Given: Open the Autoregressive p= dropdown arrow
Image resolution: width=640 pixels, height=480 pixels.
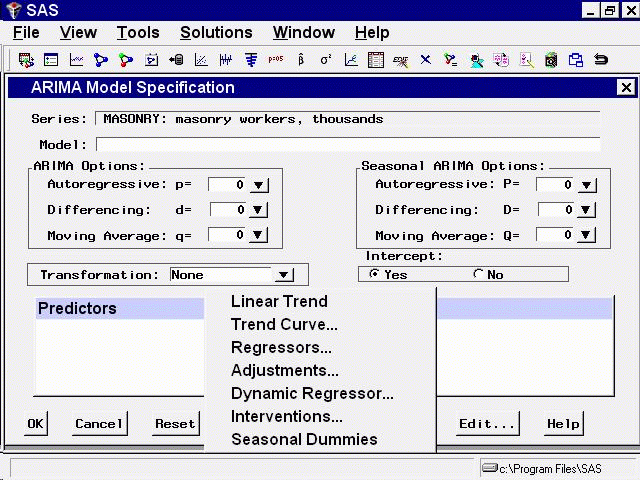Looking at the screenshot, I should (x=259, y=185).
